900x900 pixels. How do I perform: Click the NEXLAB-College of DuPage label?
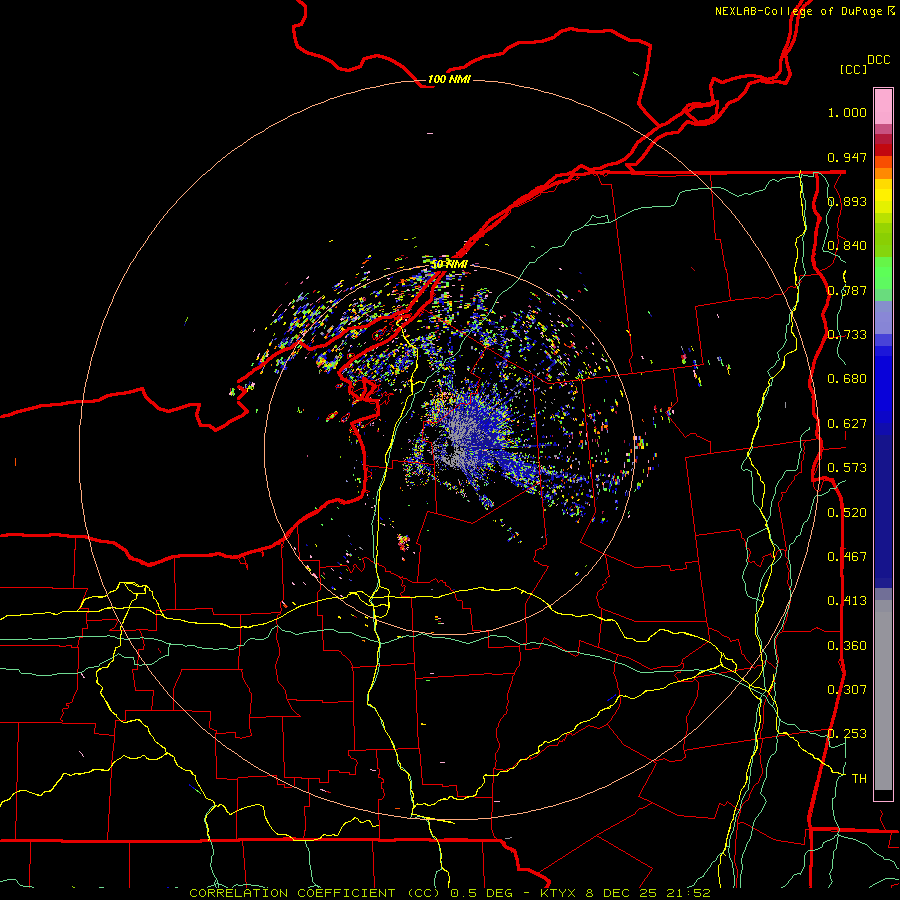click(804, 11)
